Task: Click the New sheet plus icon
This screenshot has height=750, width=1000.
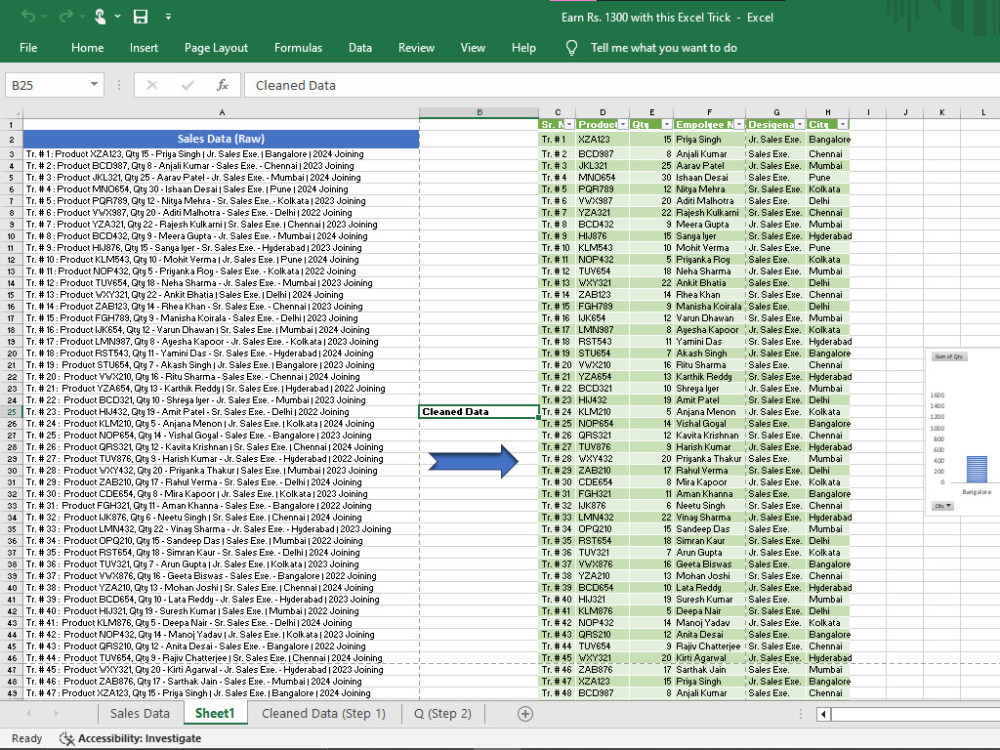Action: [x=525, y=714]
